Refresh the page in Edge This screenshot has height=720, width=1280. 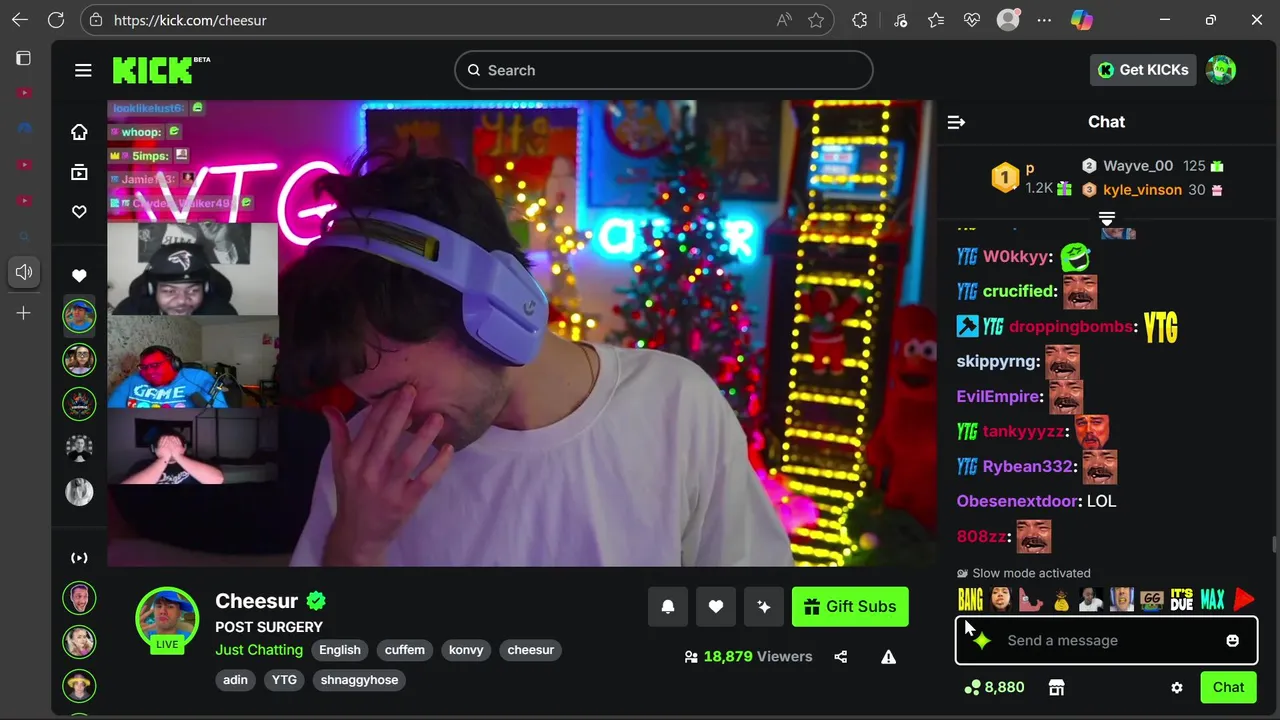[x=56, y=20]
